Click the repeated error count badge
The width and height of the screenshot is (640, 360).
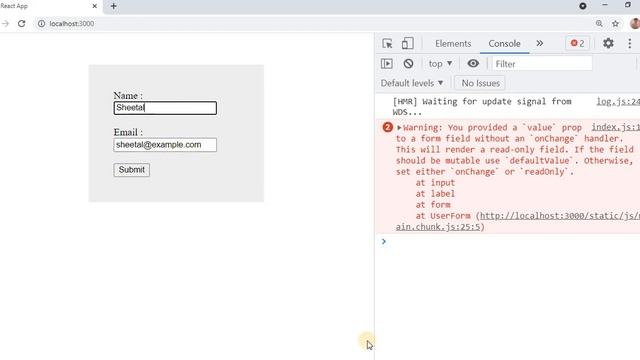387,127
